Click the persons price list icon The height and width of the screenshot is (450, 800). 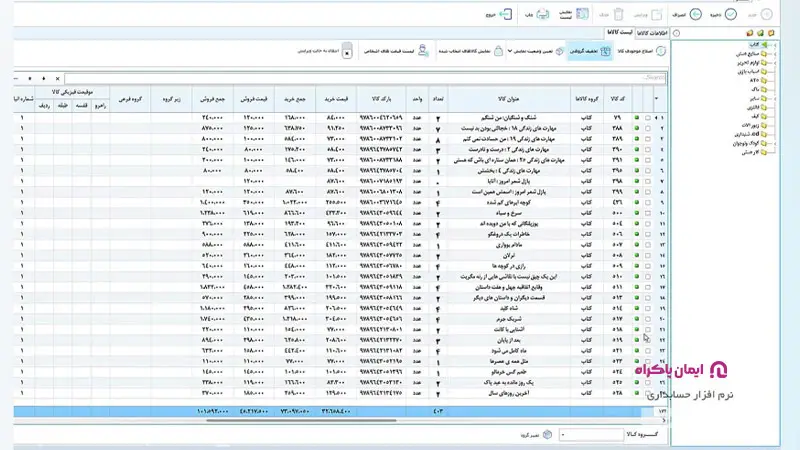pyautogui.click(x=423, y=51)
